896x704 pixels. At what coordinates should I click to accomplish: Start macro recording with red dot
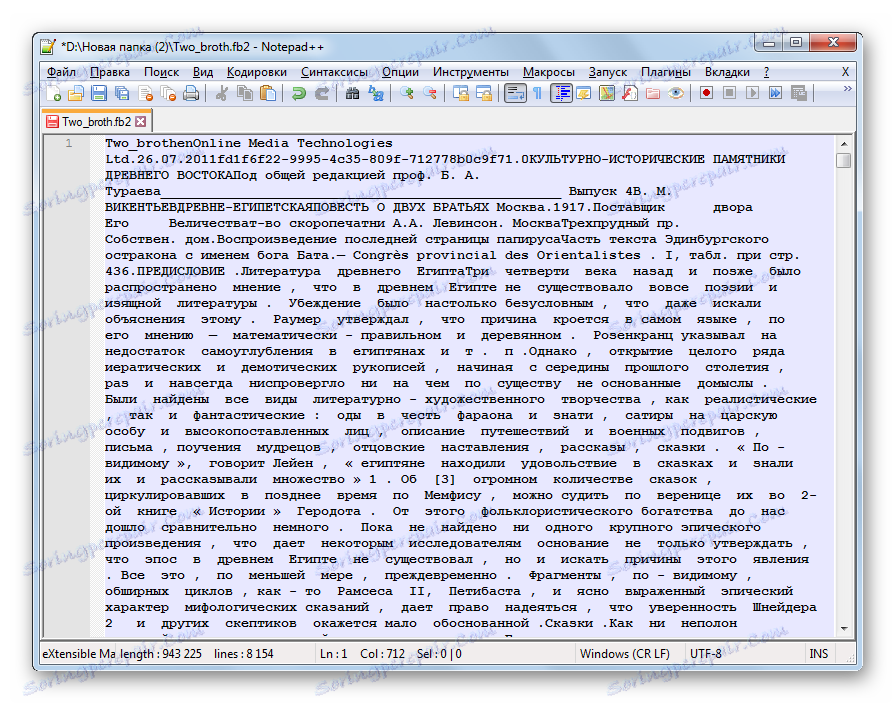(x=706, y=93)
